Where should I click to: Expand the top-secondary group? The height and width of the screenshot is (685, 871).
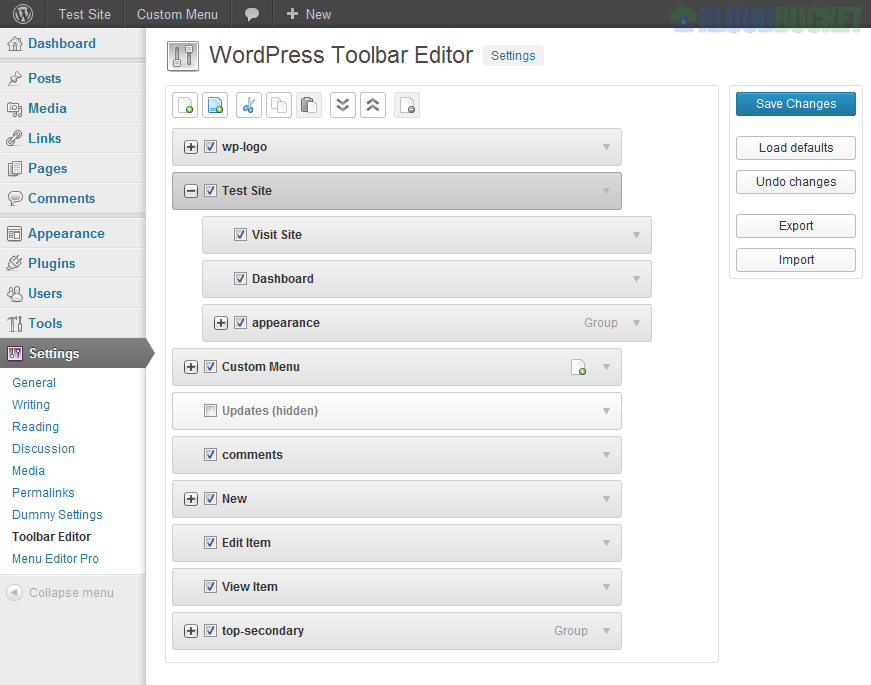click(x=190, y=631)
